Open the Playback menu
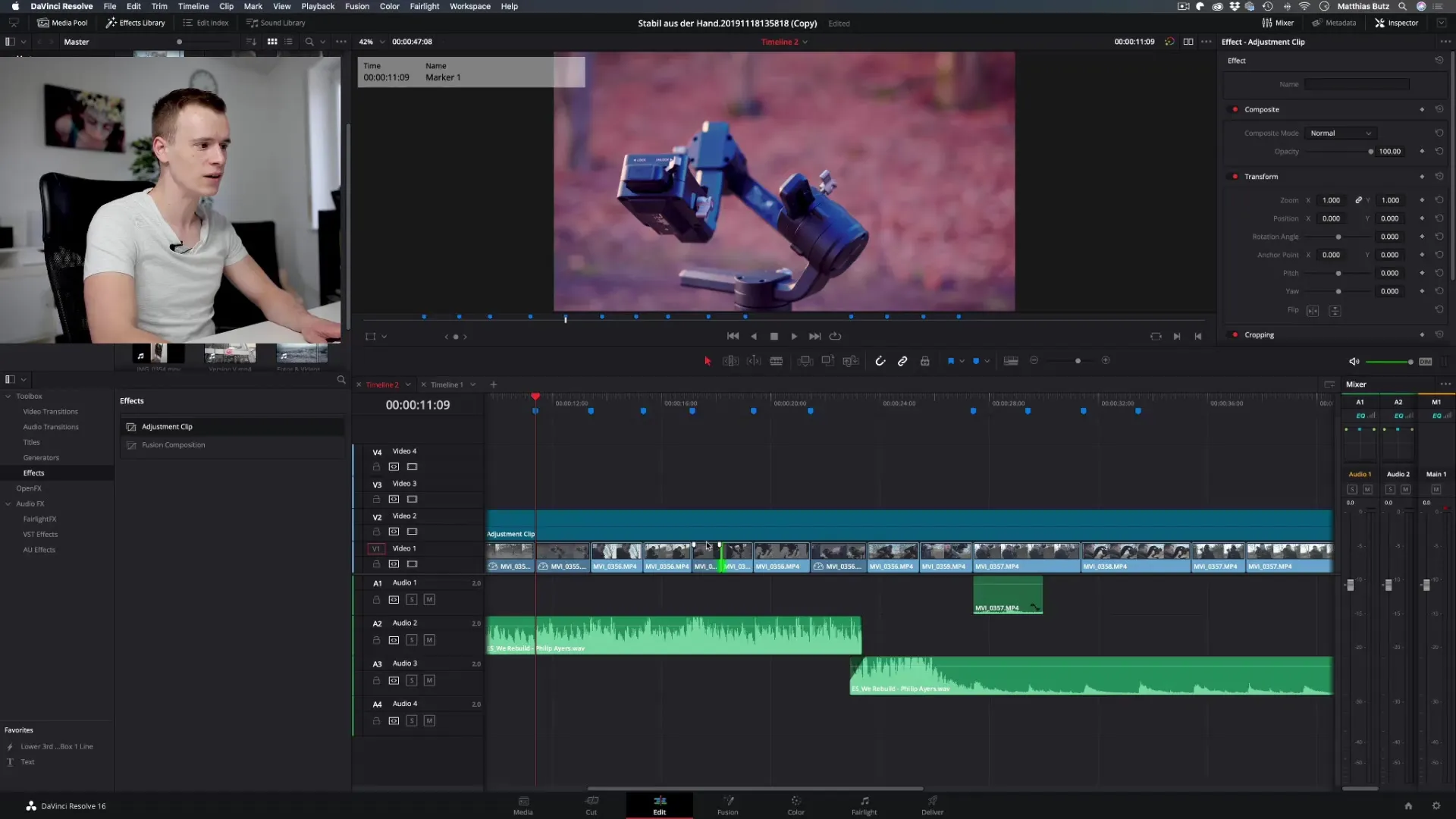This screenshot has height=819, width=1456. coord(318,6)
